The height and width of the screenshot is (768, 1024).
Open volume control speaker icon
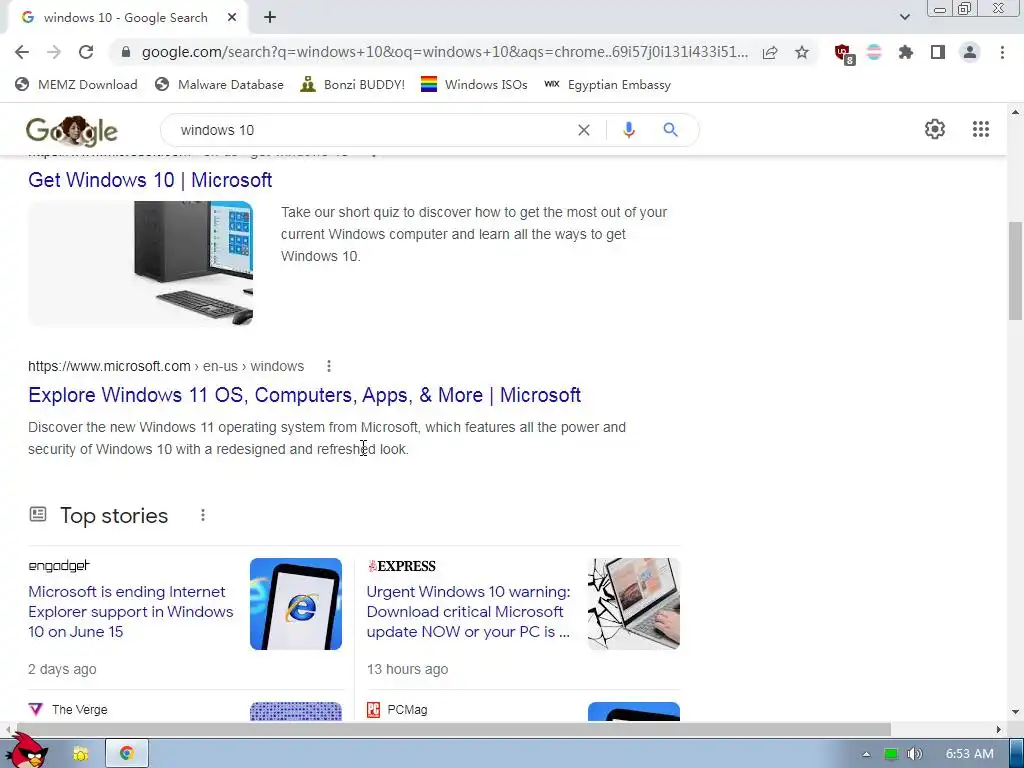click(x=914, y=754)
